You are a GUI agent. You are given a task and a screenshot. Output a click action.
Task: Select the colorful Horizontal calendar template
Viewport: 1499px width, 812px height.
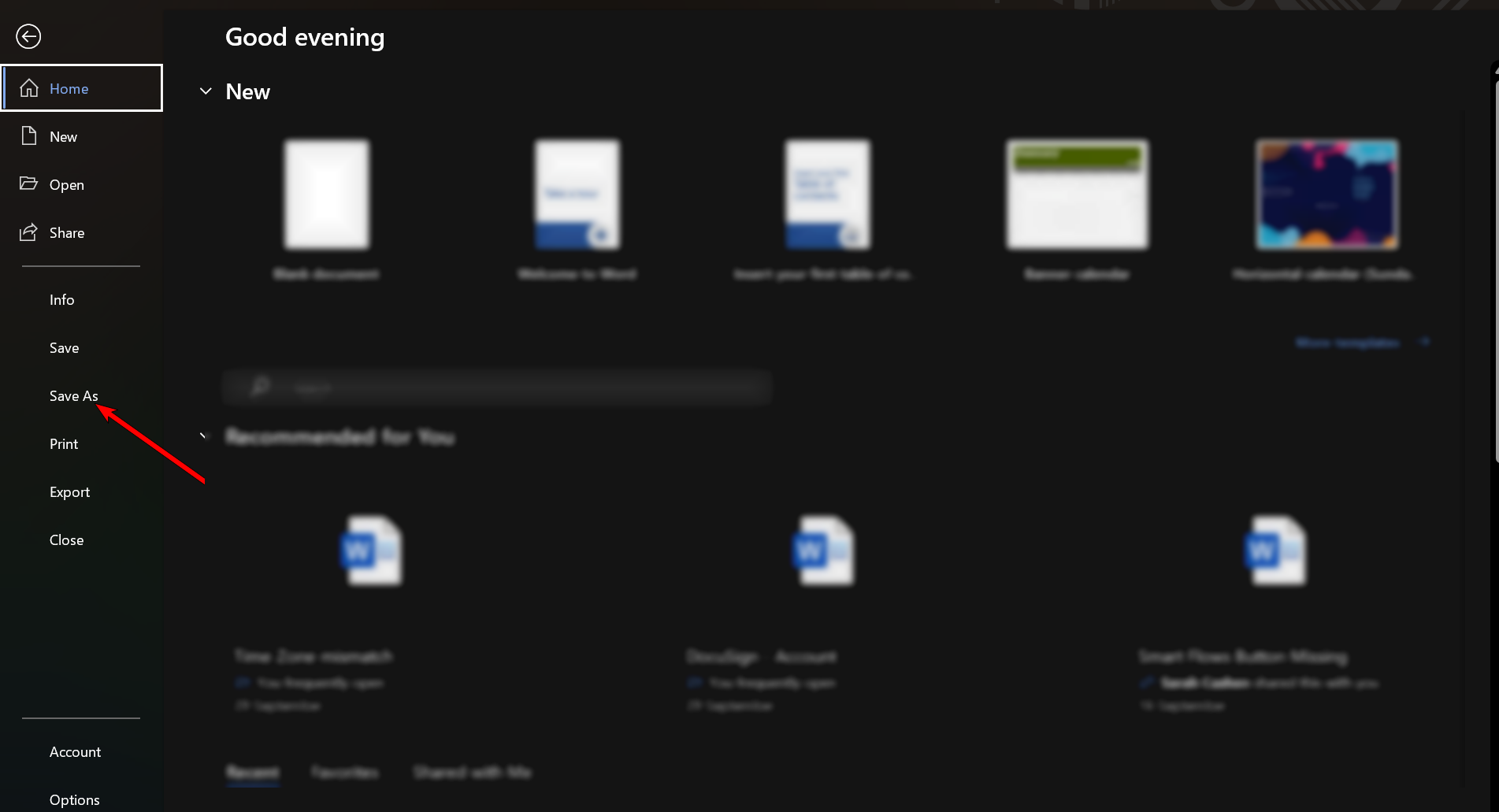pyautogui.click(x=1325, y=209)
